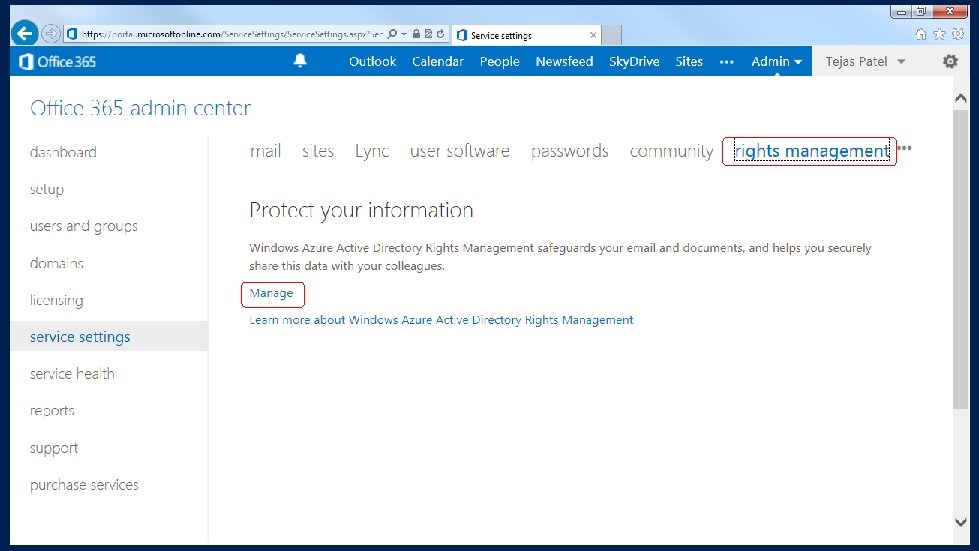
Task: Open service health in sidebar
Action: click(72, 373)
